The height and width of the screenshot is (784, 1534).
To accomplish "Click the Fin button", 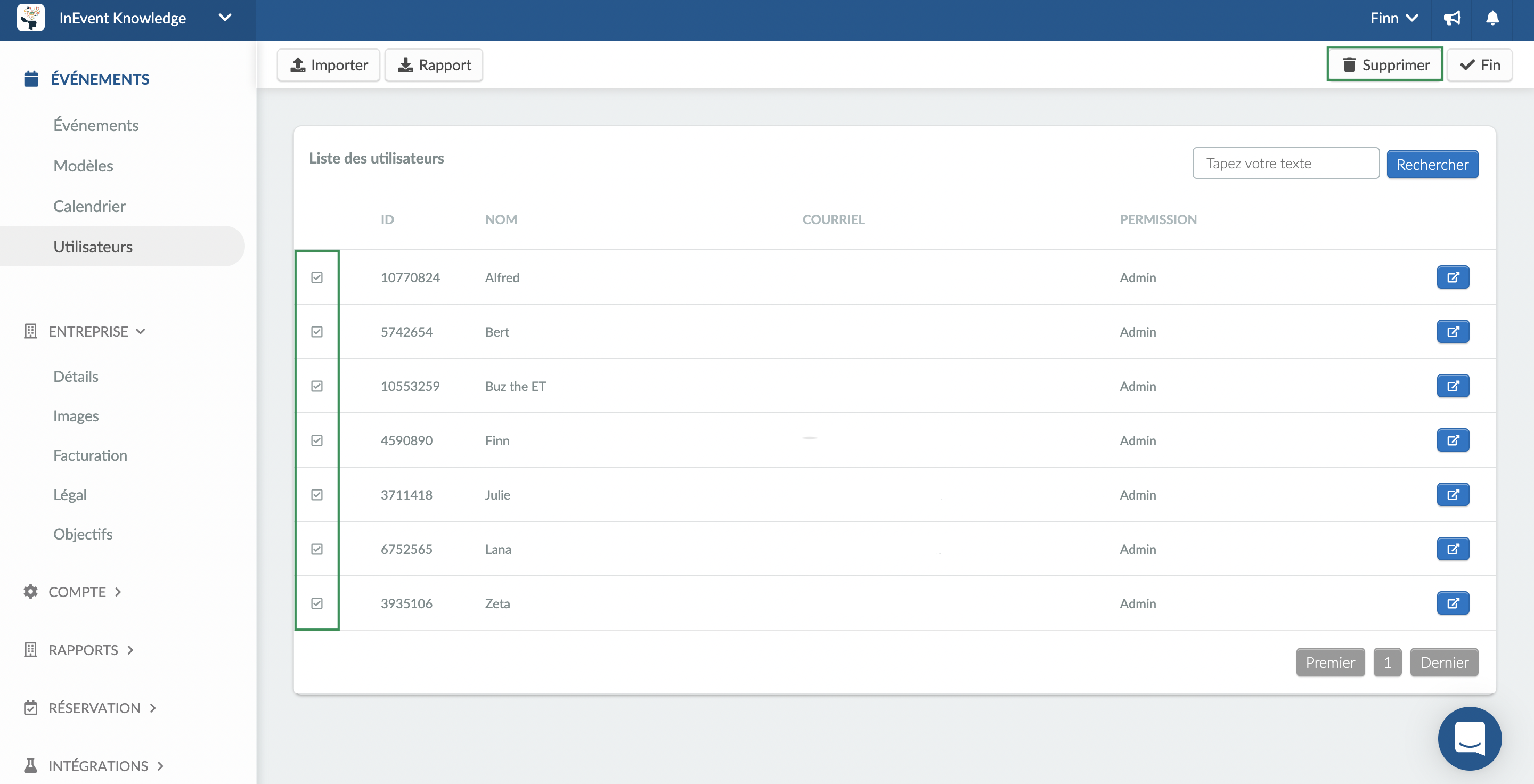I will tap(1480, 65).
